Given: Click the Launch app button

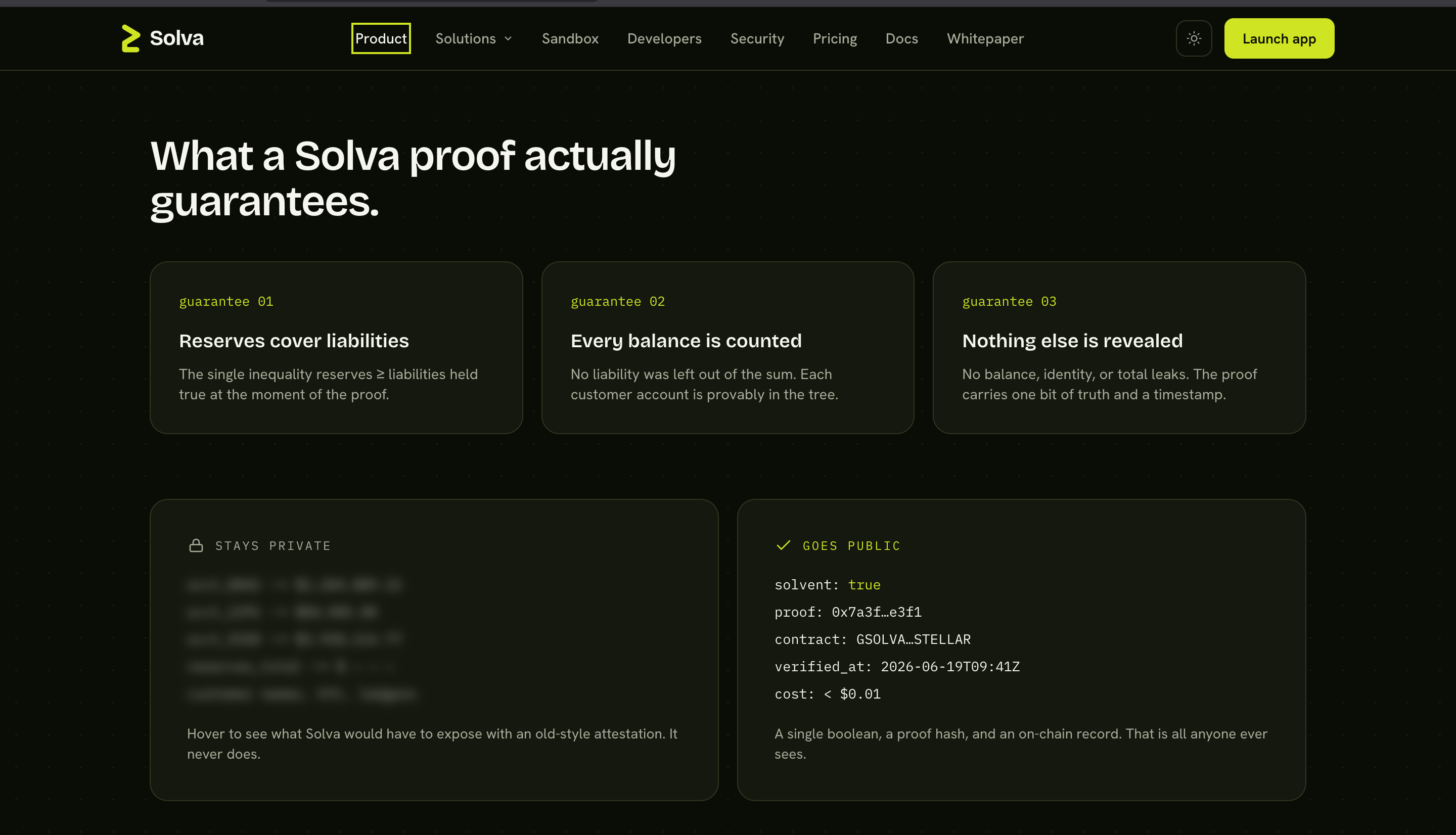Looking at the screenshot, I should [1279, 38].
